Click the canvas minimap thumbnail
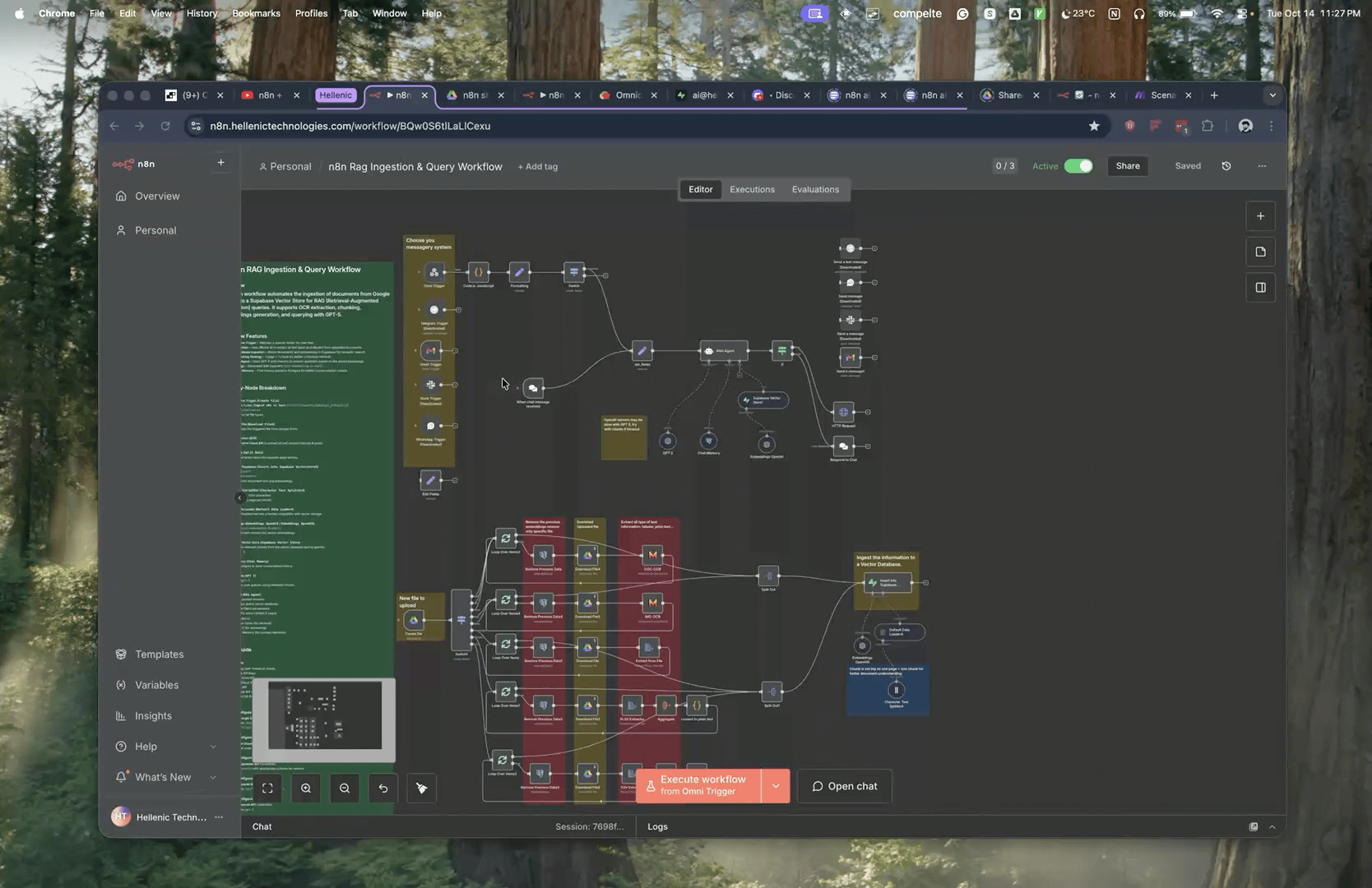This screenshot has height=888, width=1372. coord(324,720)
